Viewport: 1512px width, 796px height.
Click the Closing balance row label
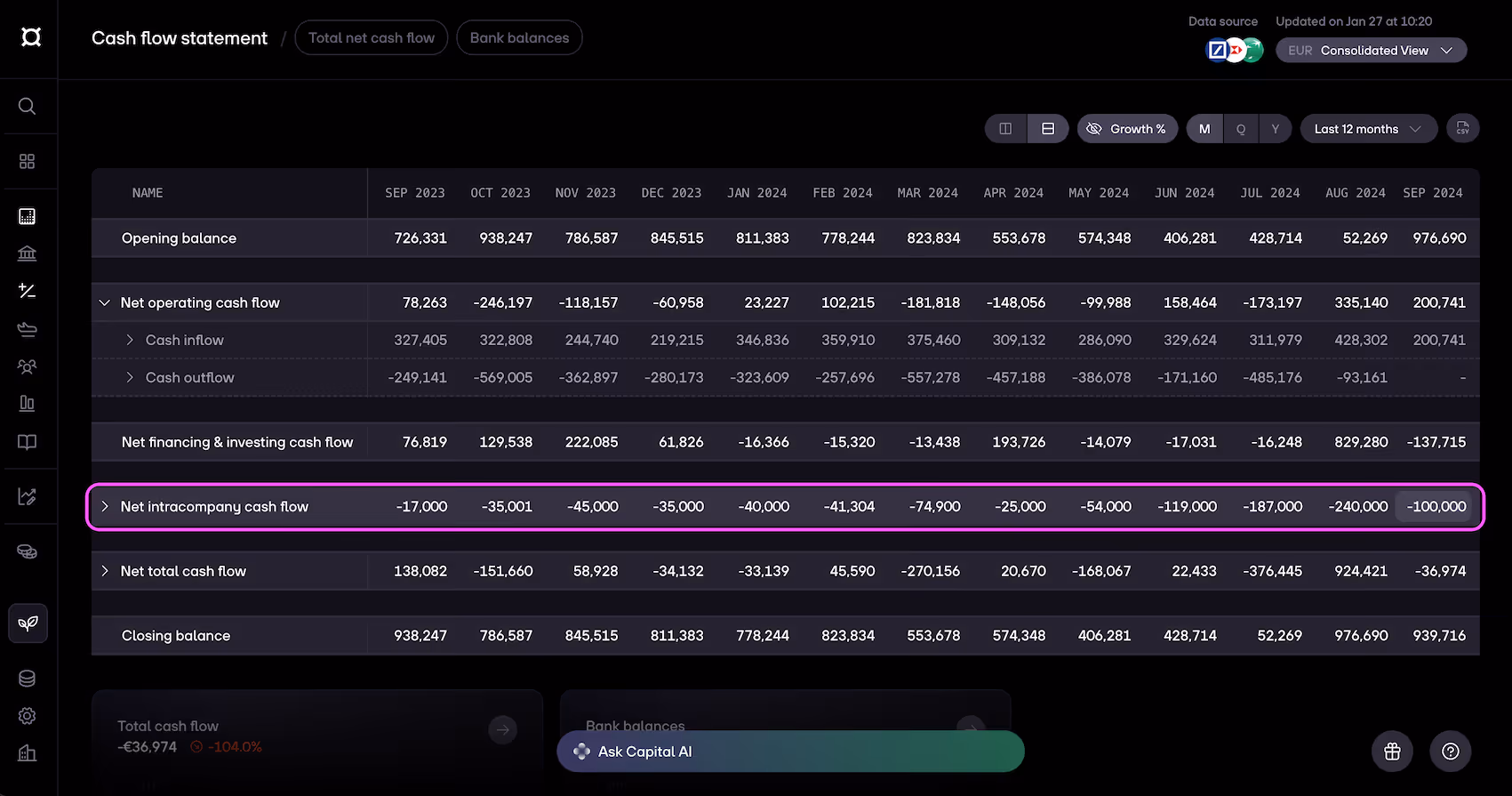coord(176,636)
